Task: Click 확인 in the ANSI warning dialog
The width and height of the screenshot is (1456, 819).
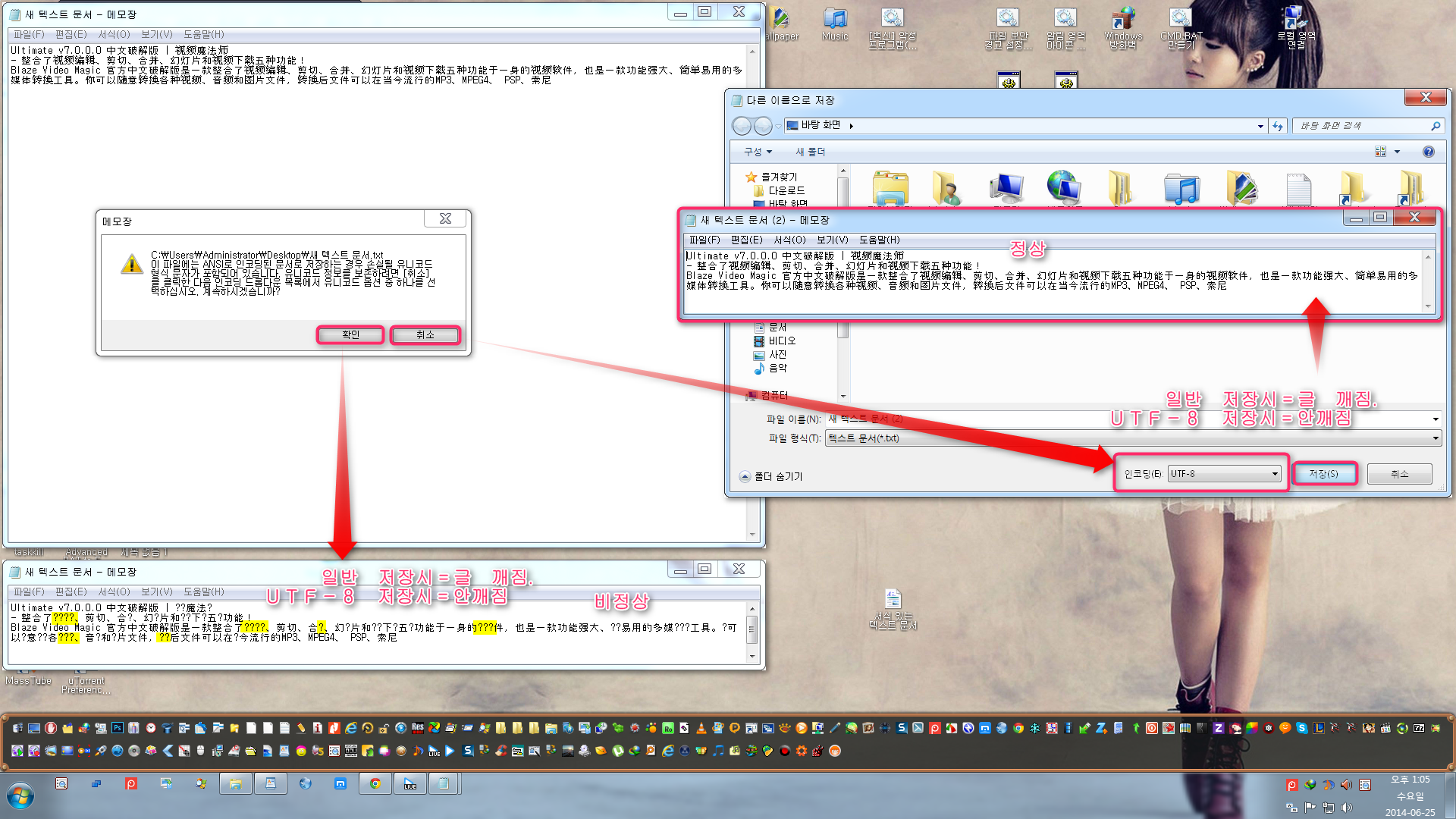Action: 350,334
